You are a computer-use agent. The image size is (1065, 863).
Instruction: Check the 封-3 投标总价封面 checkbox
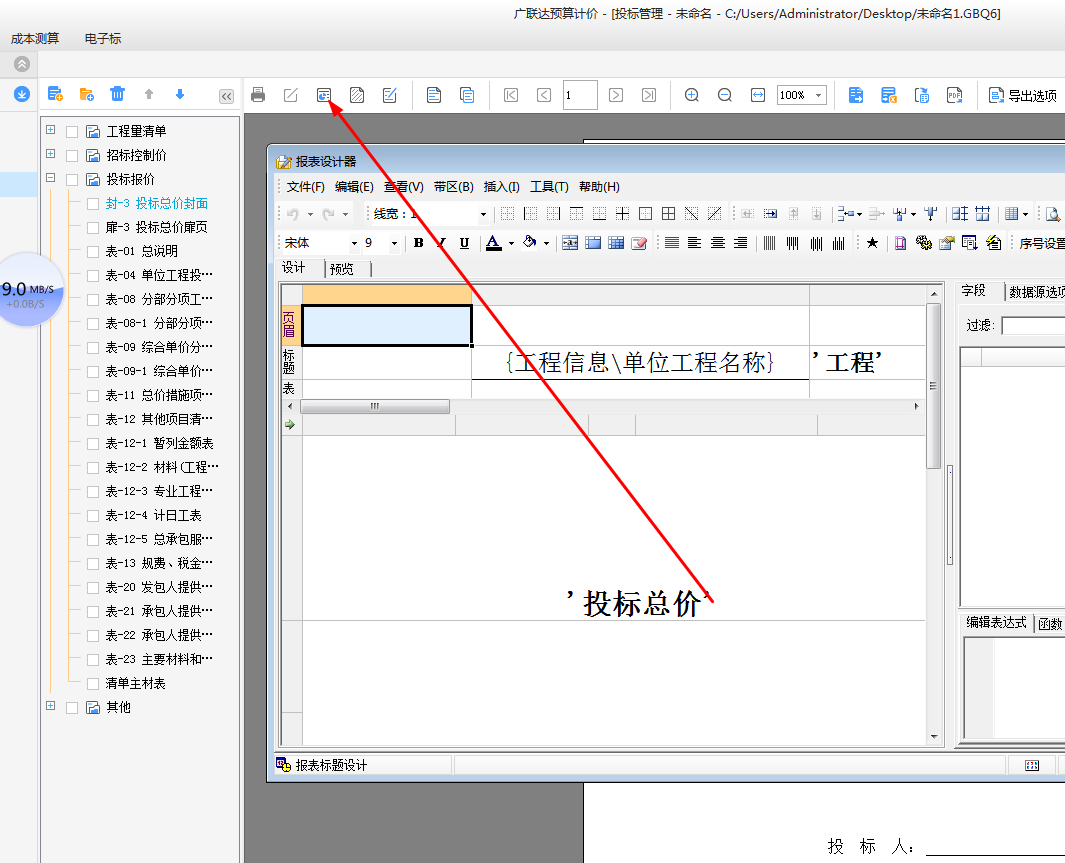93,204
